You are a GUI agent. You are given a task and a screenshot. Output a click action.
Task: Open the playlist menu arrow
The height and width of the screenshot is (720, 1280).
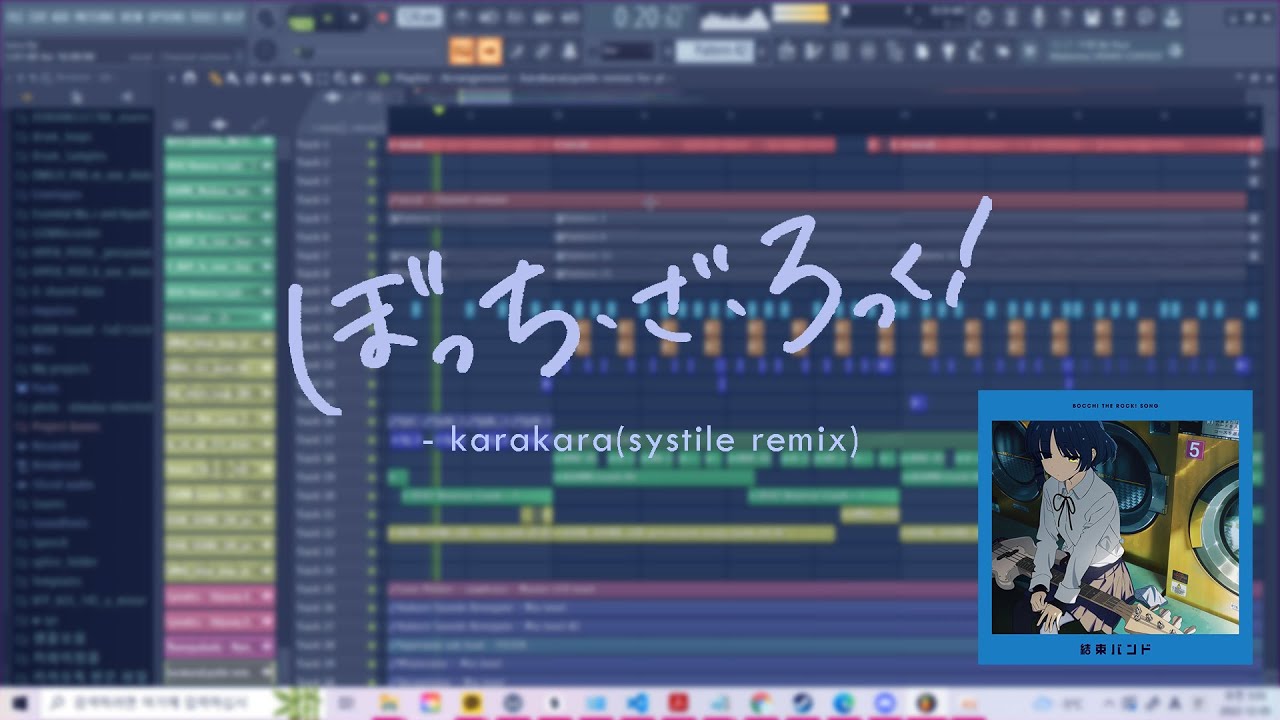170,78
